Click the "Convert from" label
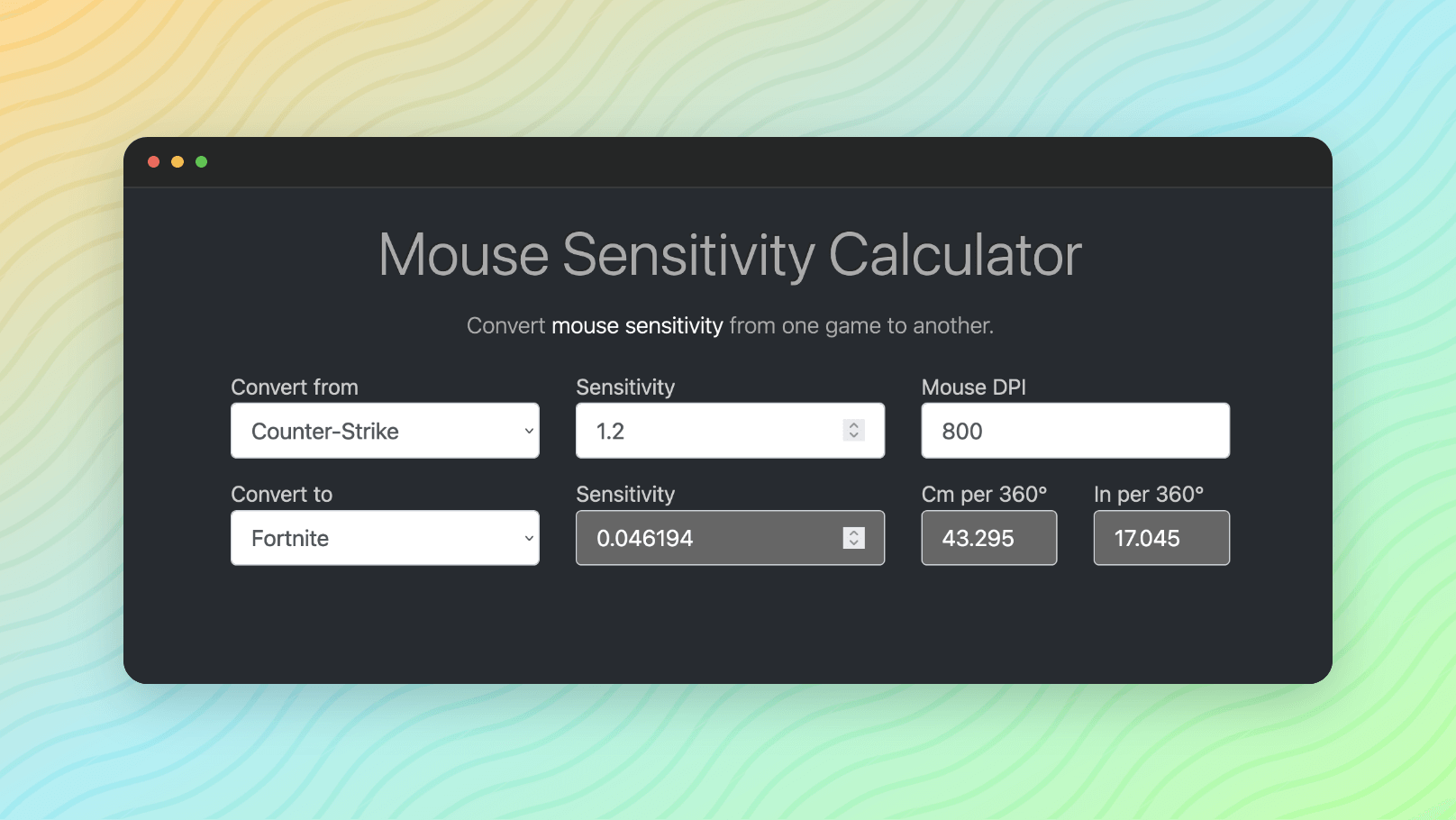Image resolution: width=1456 pixels, height=820 pixels. pyautogui.click(x=295, y=387)
